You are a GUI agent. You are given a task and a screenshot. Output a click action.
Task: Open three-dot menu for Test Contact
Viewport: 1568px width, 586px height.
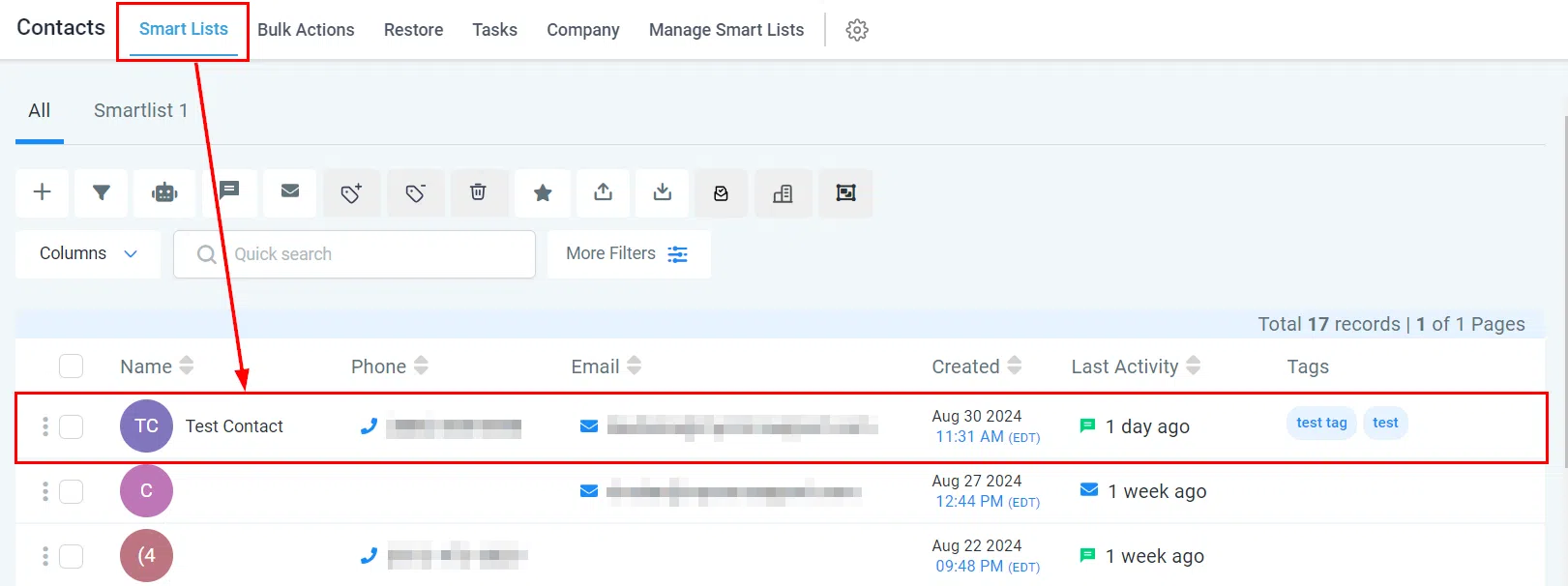click(x=45, y=426)
